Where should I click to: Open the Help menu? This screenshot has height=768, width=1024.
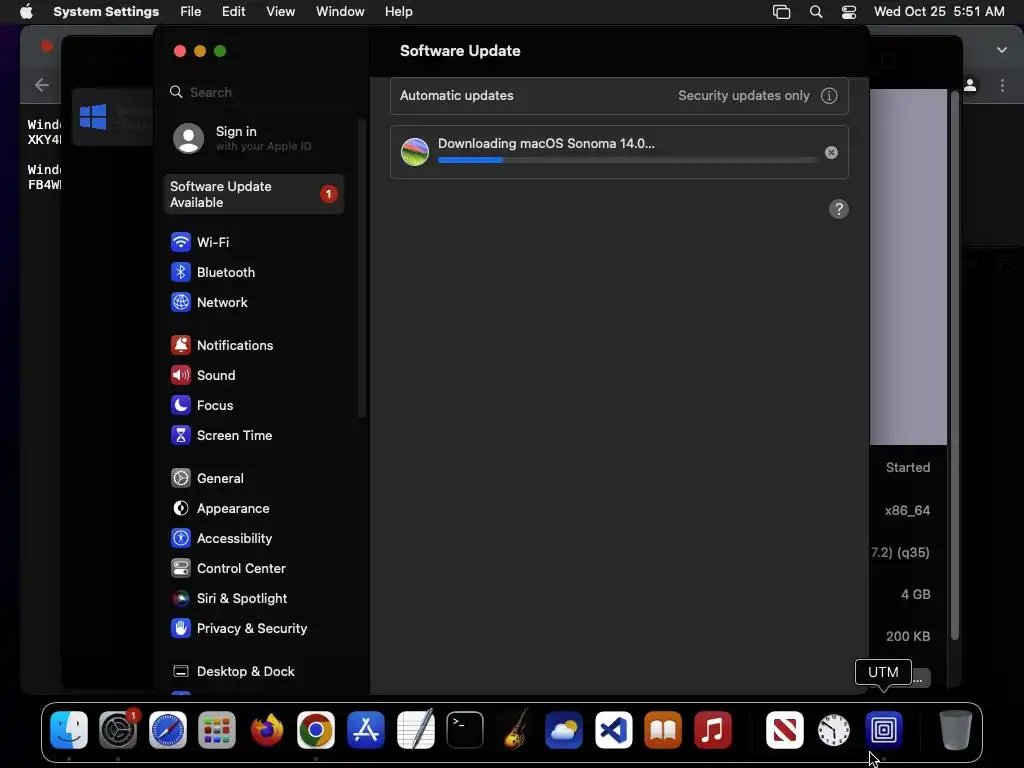398,12
